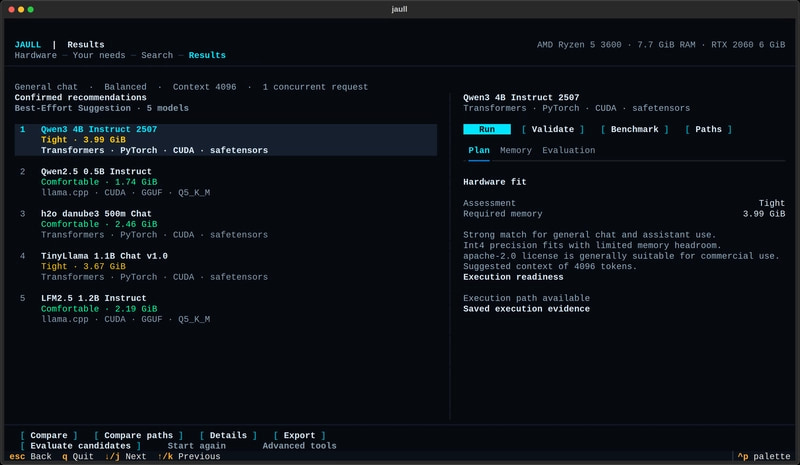
Task: Go to the Your needs step
Action: (x=98, y=55)
